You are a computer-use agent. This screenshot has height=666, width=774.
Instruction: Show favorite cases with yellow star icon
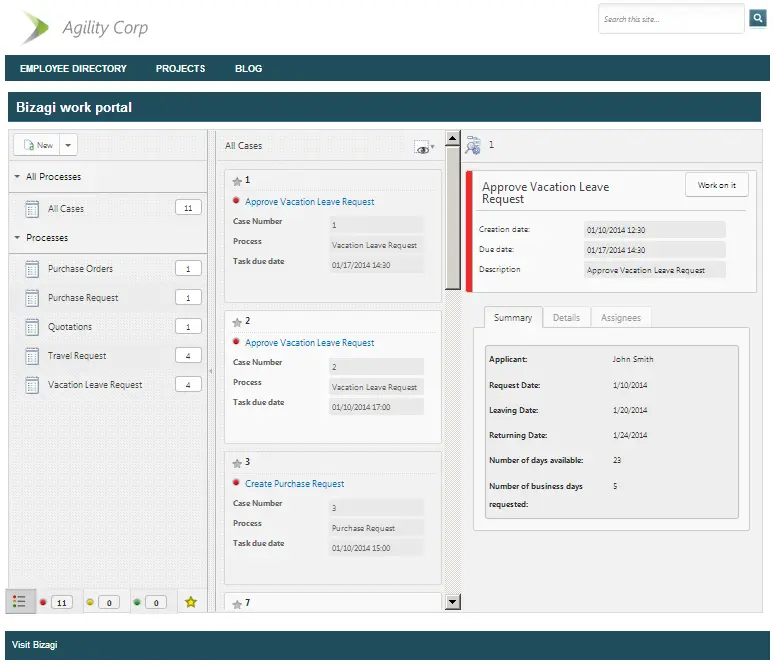coord(191,602)
